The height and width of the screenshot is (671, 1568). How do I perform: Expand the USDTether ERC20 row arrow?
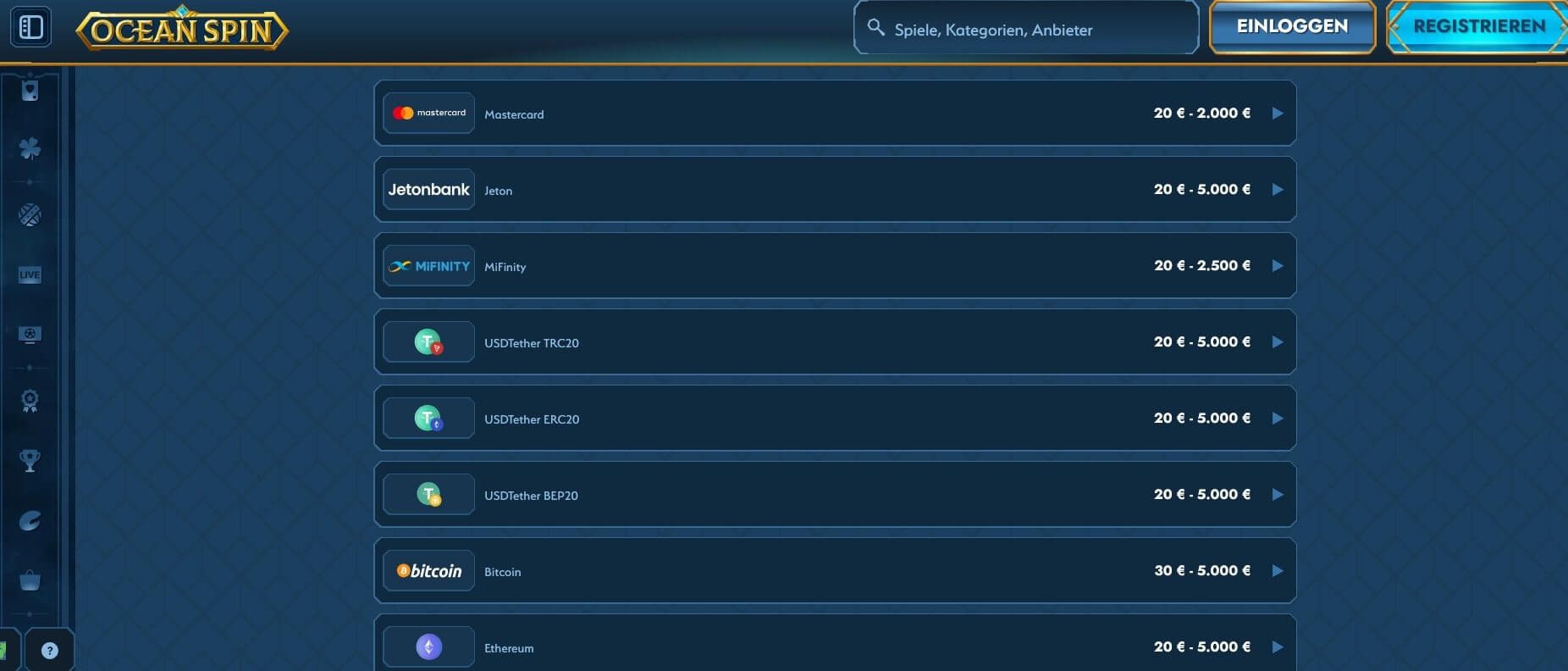click(x=1278, y=418)
